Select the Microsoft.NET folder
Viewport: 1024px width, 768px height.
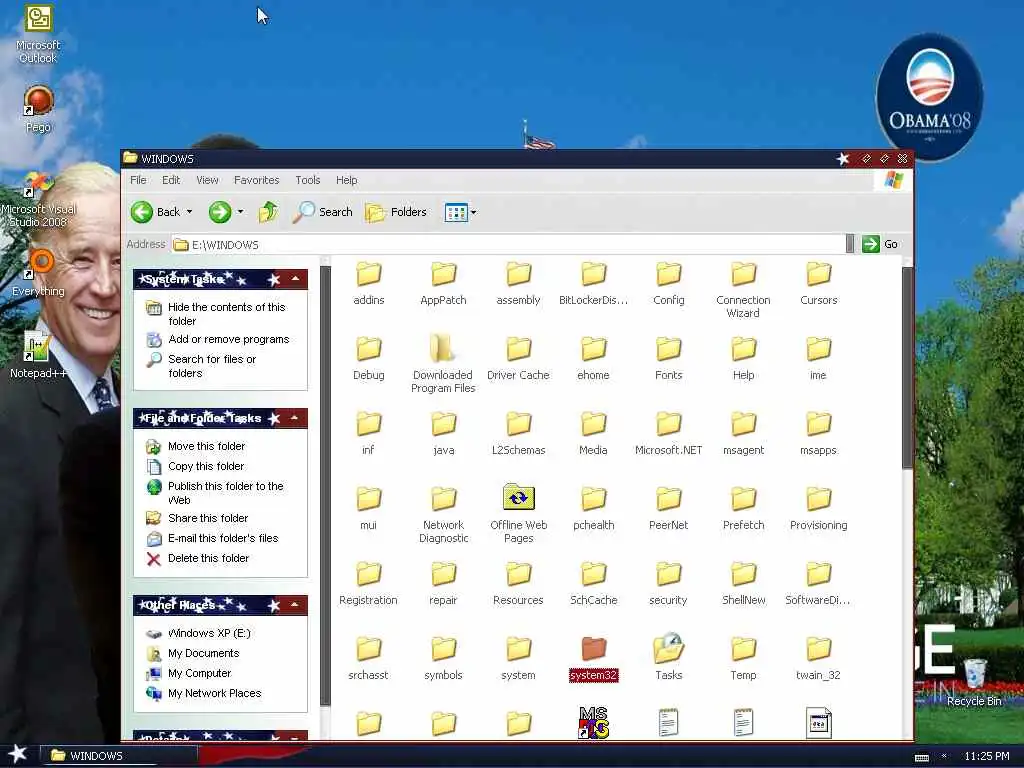[668, 433]
